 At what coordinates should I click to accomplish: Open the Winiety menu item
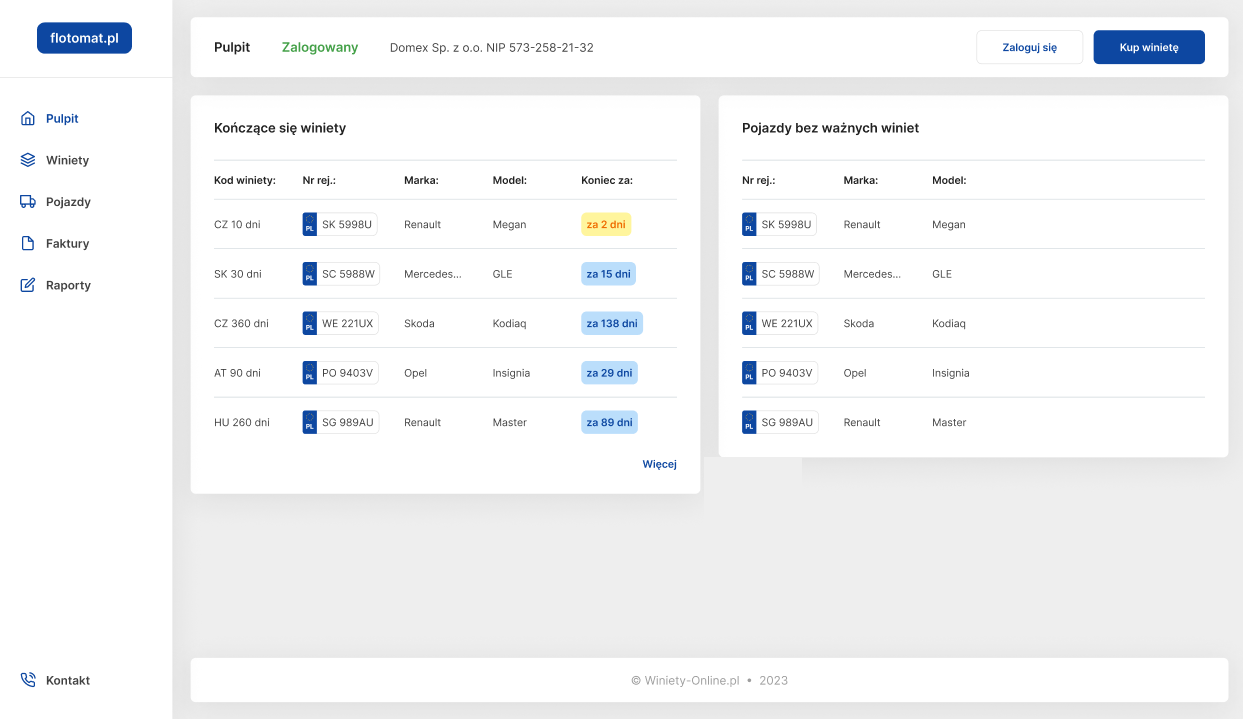[67, 160]
